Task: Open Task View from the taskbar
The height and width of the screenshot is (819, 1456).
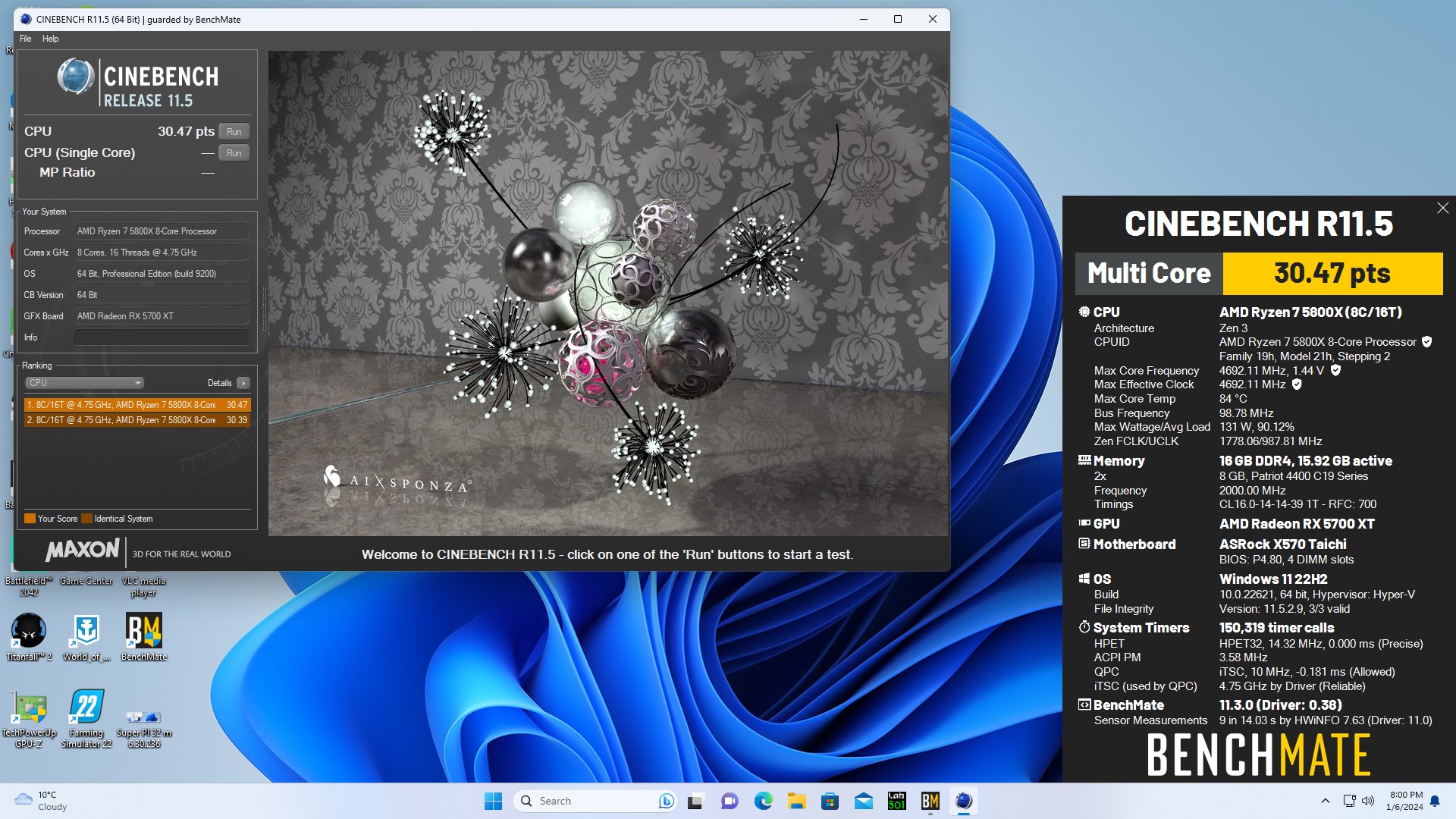Action: coord(695,801)
